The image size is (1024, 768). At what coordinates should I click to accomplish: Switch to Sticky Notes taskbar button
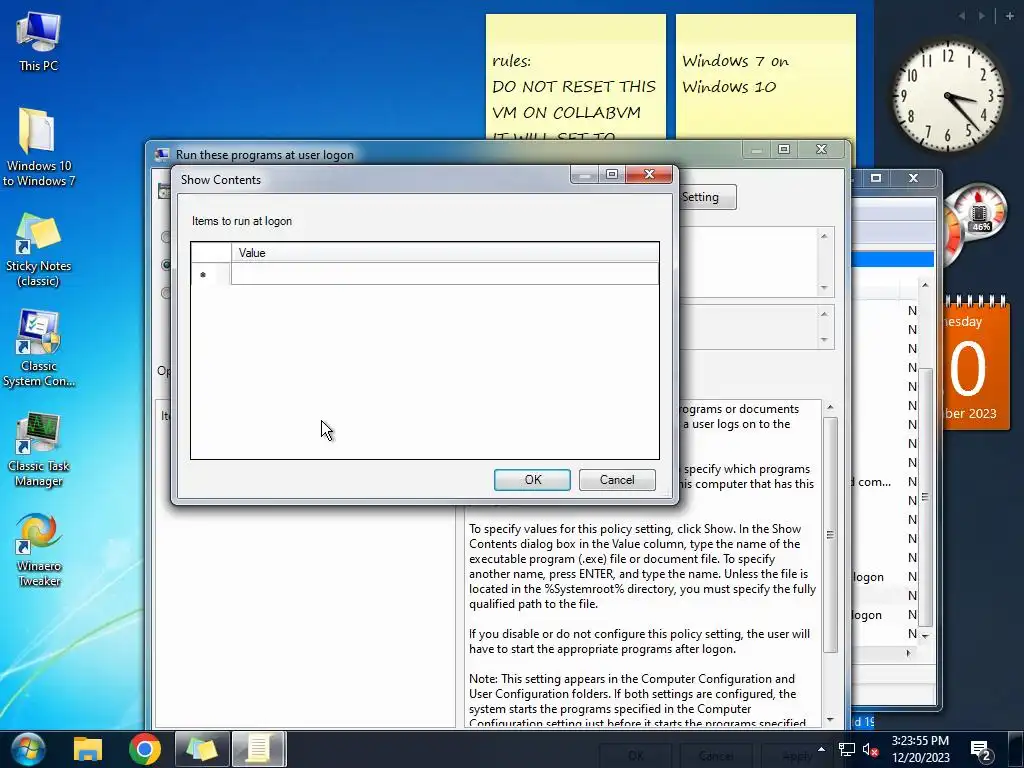202,749
